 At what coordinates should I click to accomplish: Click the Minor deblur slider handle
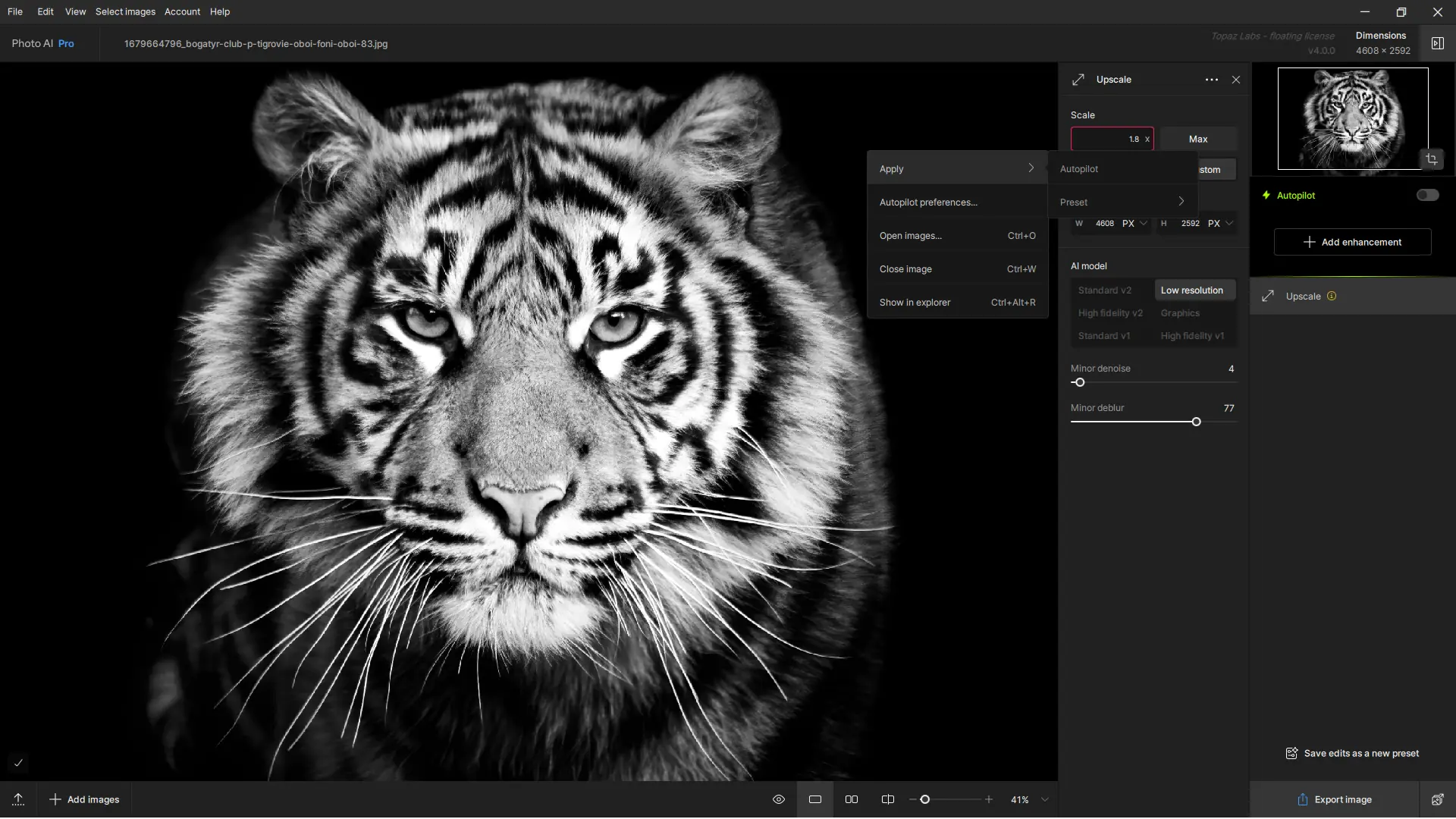1196,422
